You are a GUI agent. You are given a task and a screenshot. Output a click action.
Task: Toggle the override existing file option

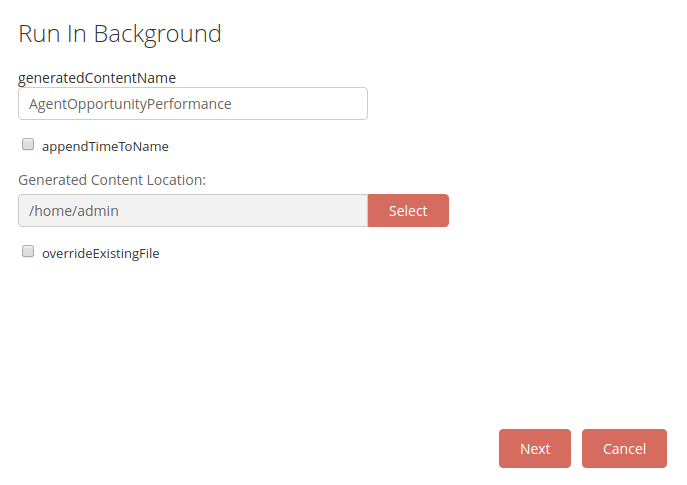click(28, 252)
